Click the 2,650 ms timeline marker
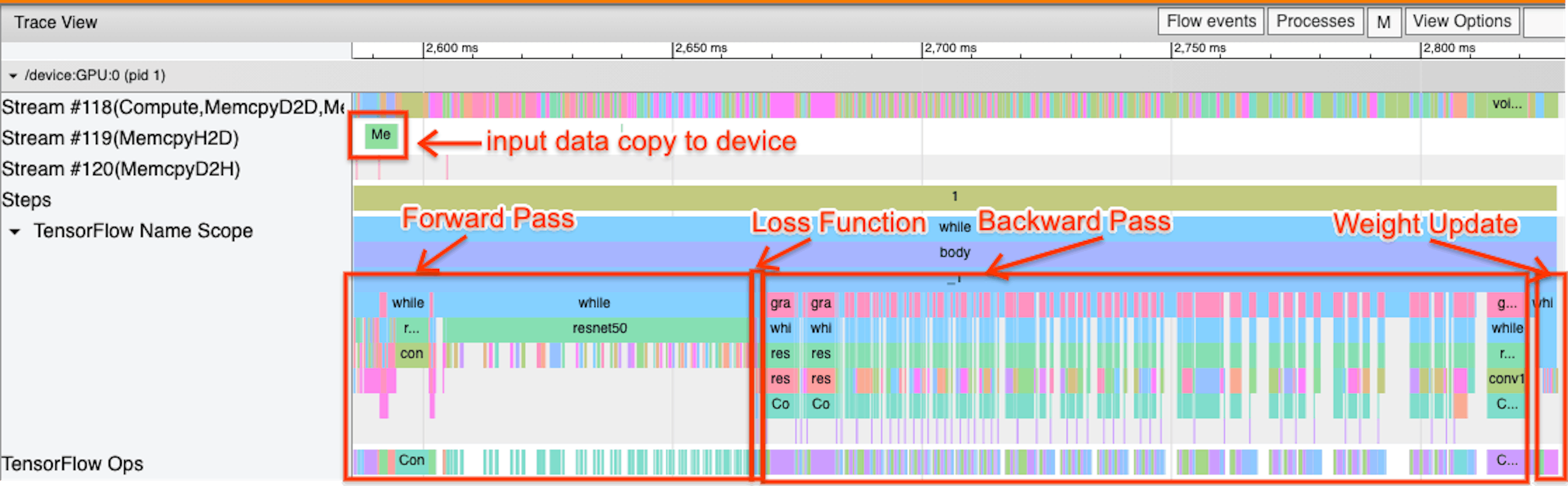1568x486 pixels. coord(701,49)
